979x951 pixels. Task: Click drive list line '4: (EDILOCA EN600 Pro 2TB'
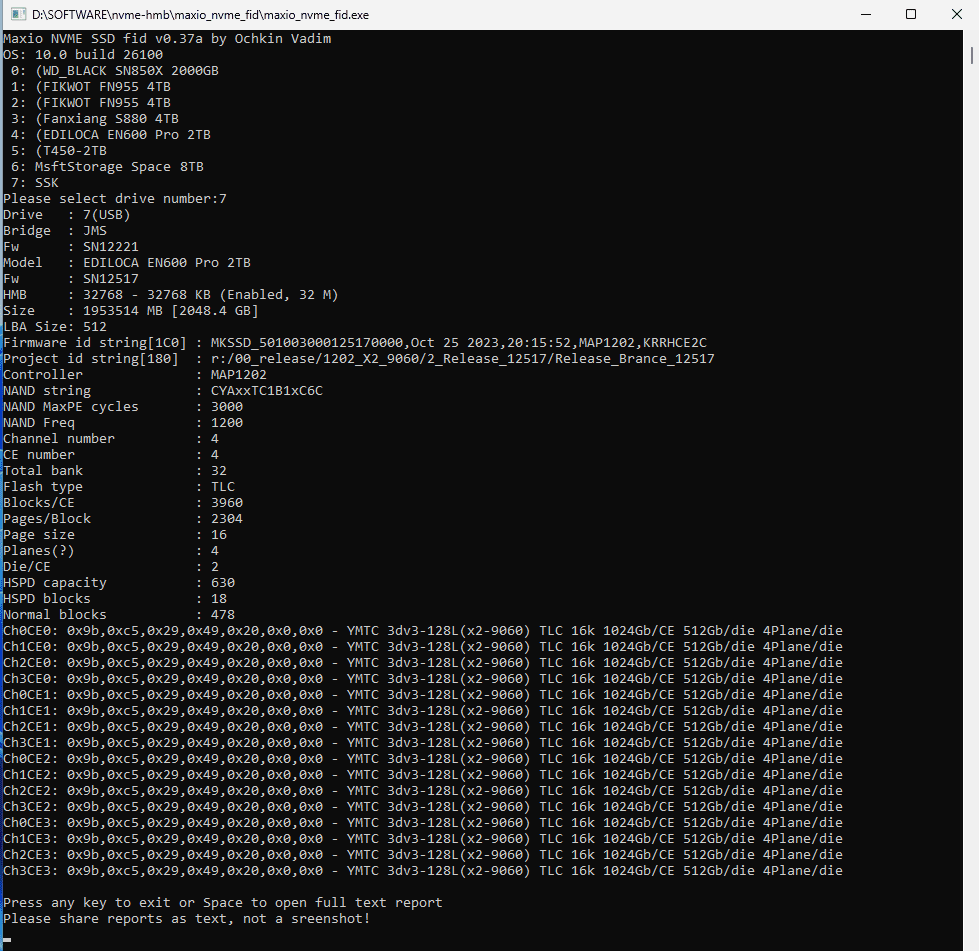point(111,135)
